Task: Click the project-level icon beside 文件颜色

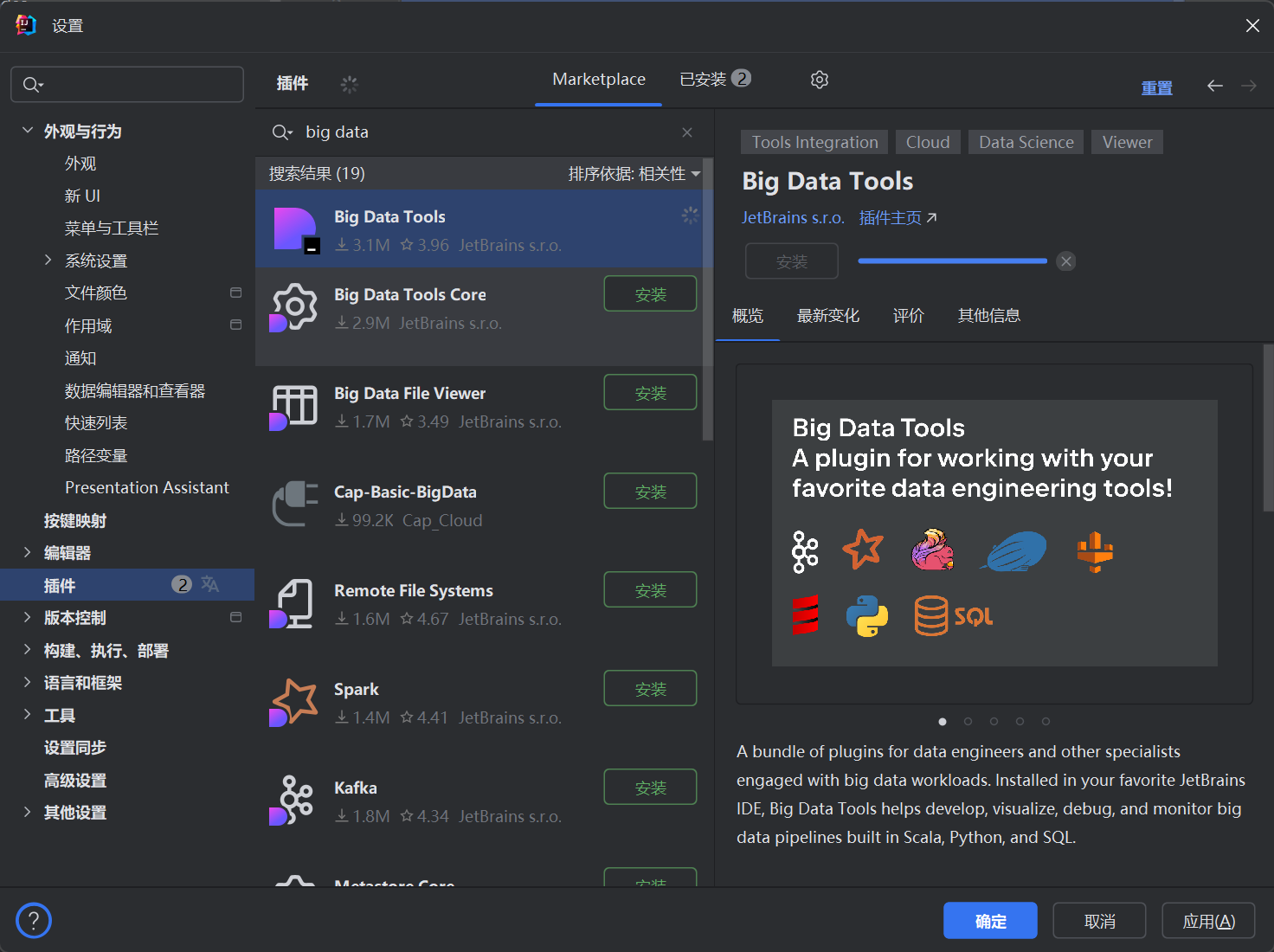Action: (x=235, y=293)
